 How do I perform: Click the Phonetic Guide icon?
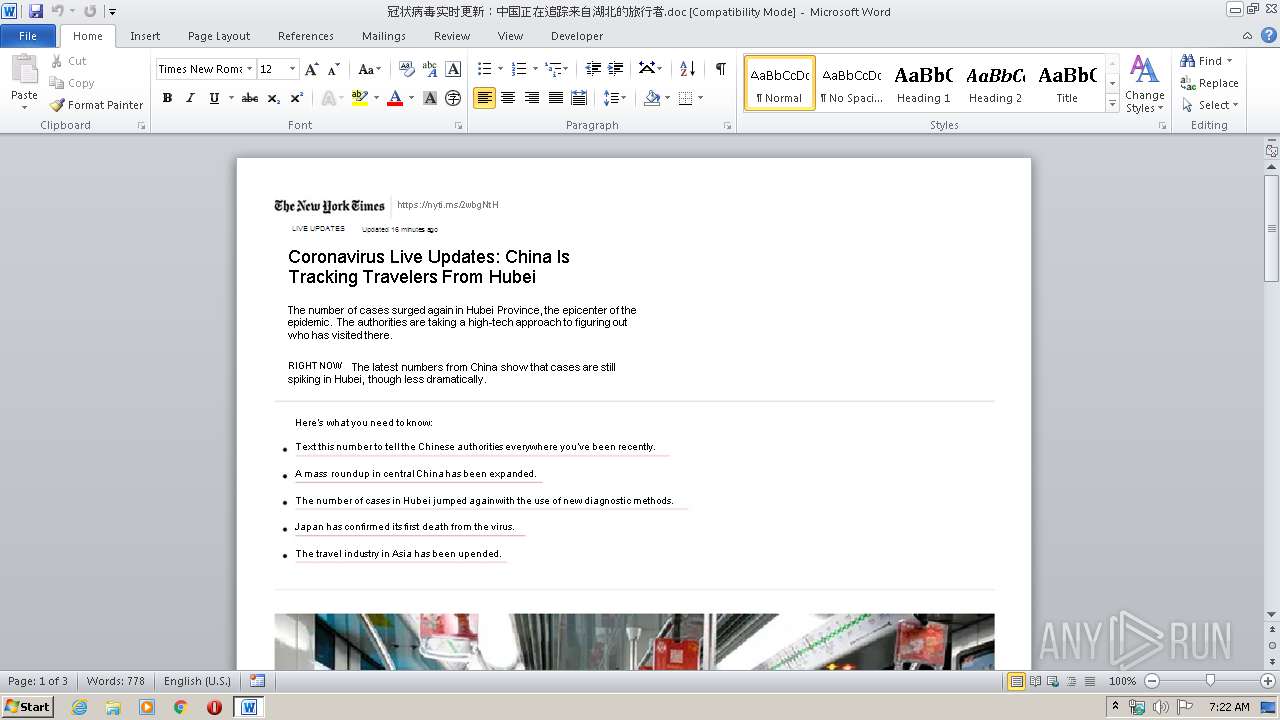(430, 69)
